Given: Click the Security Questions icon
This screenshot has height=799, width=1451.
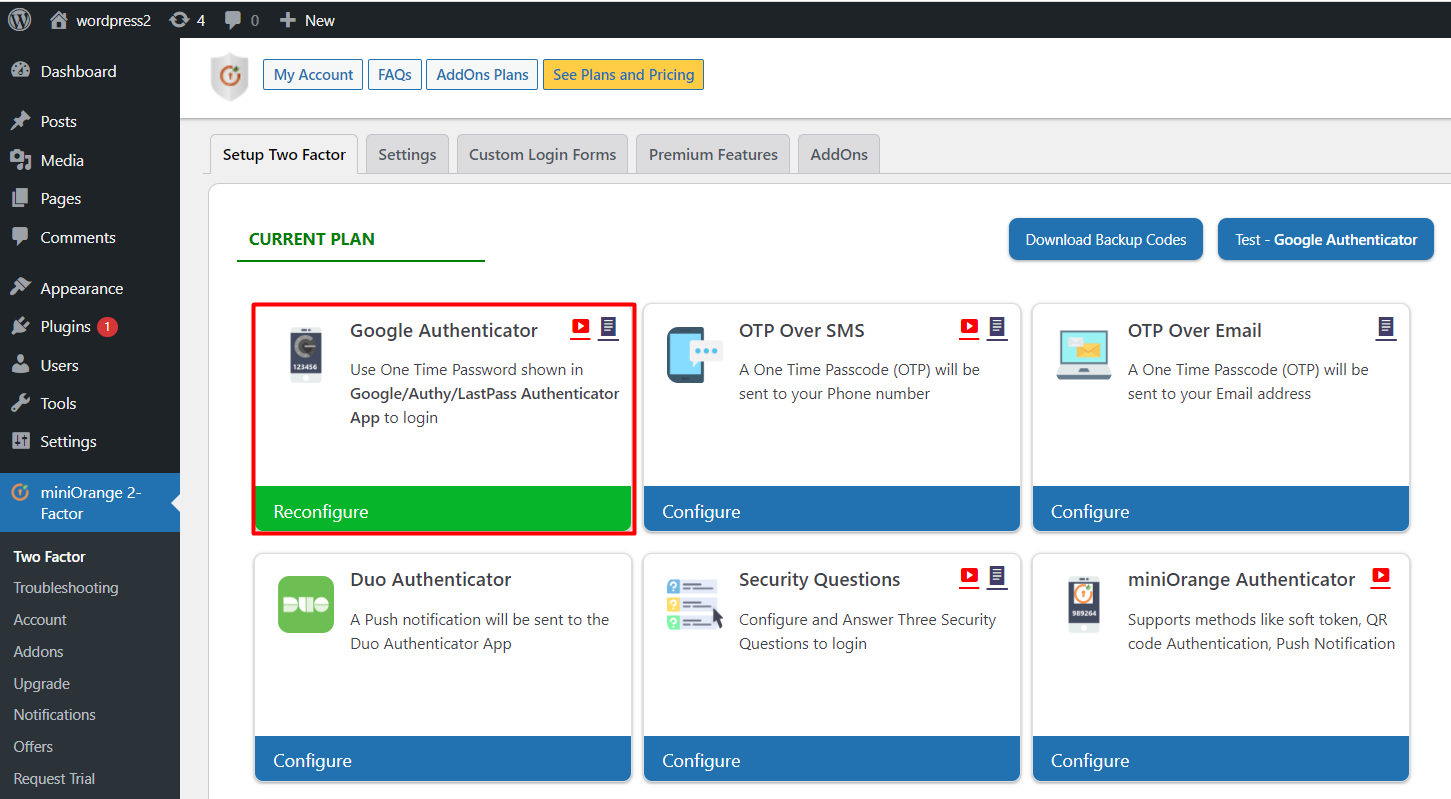Looking at the screenshot, I should (694, 604).
